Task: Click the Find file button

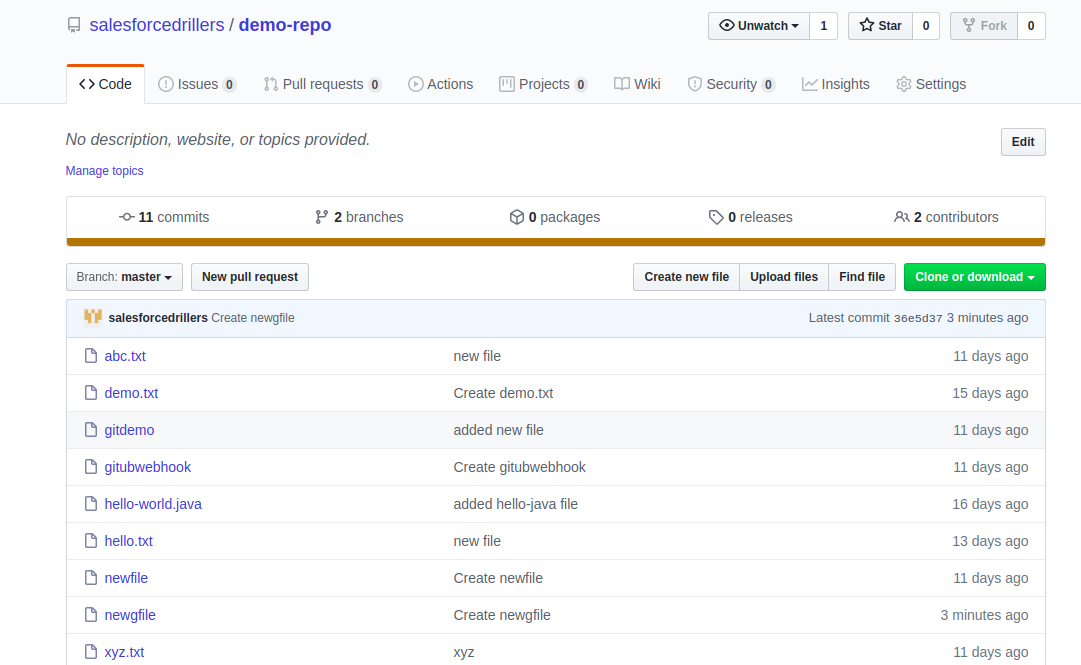Action: pos(862,277)
